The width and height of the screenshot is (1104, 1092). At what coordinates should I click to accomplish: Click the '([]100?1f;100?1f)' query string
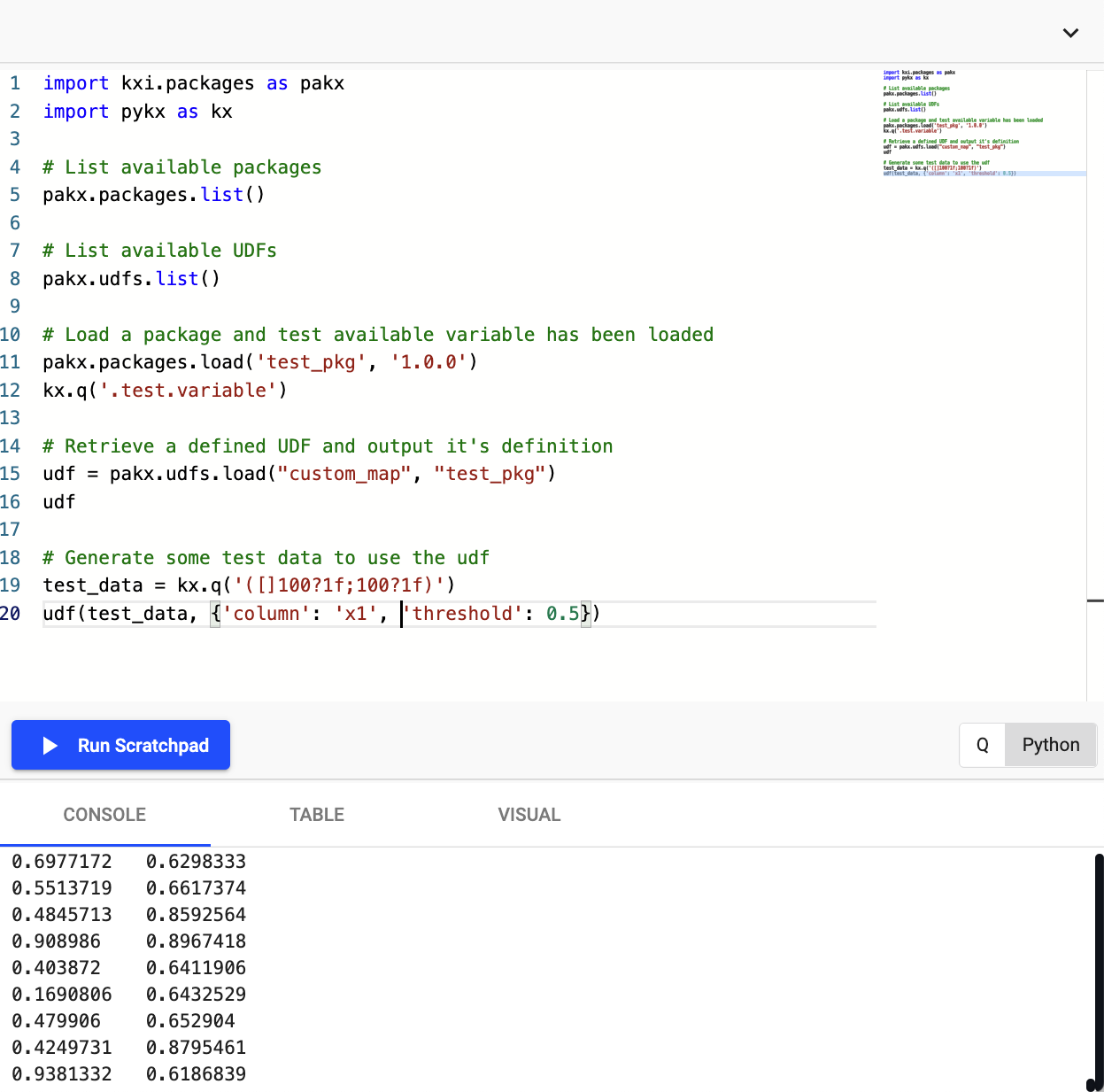(x=339, y=585)
